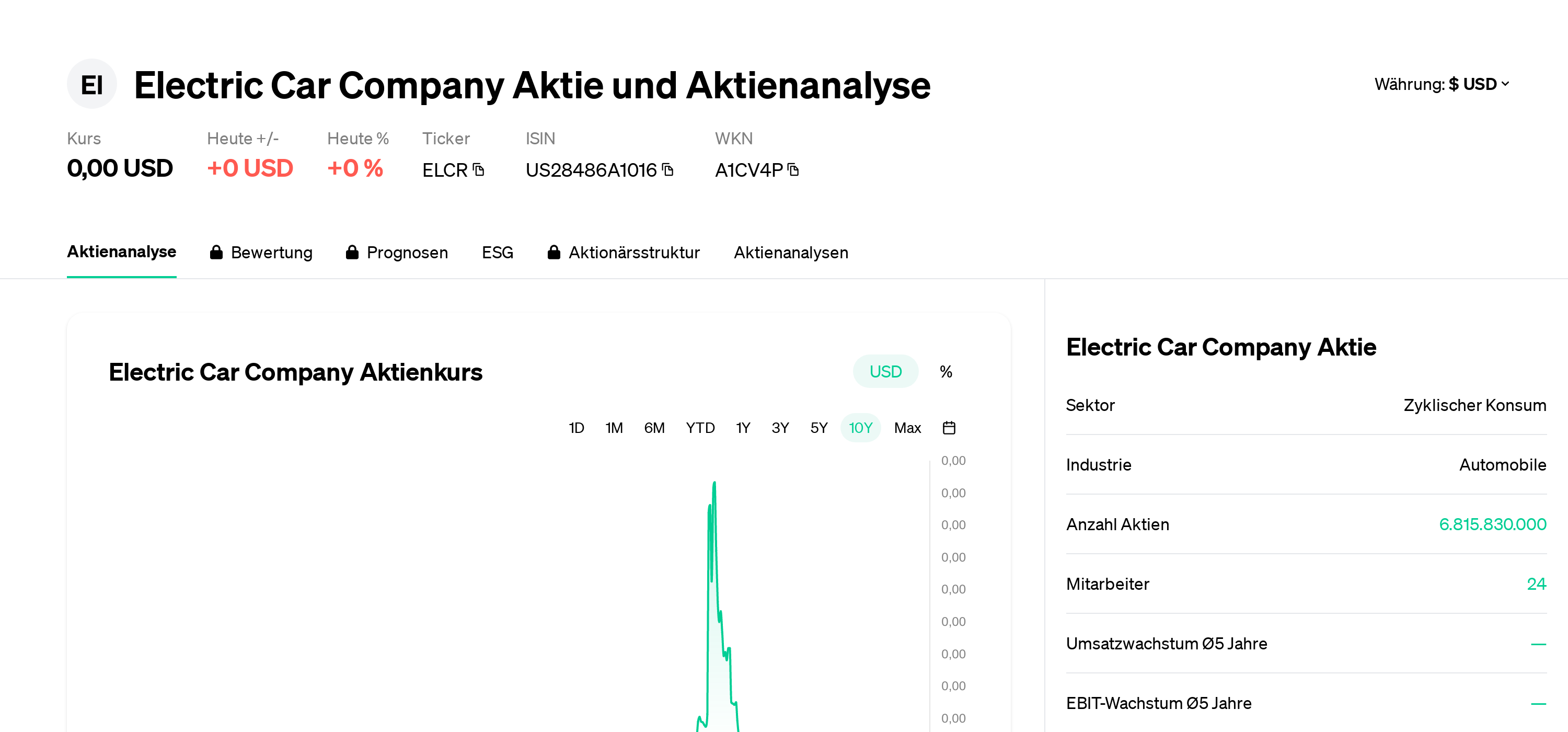Select the 1Y chart range

(743, 428)
